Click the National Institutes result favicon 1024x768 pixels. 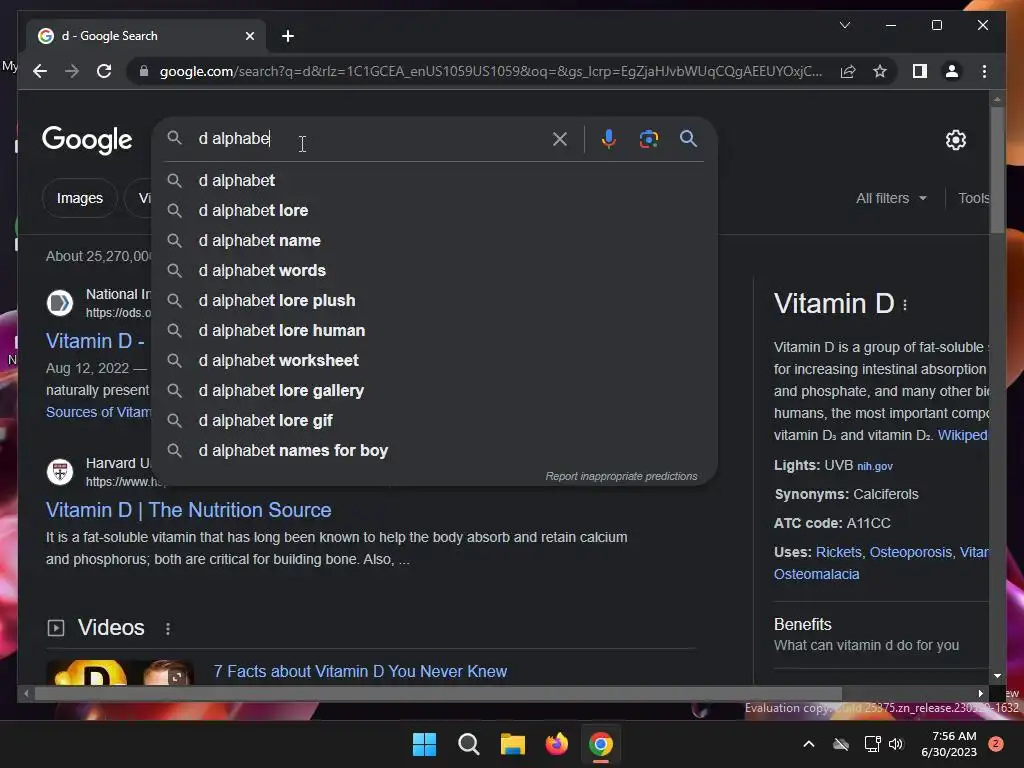pos(60,303)
